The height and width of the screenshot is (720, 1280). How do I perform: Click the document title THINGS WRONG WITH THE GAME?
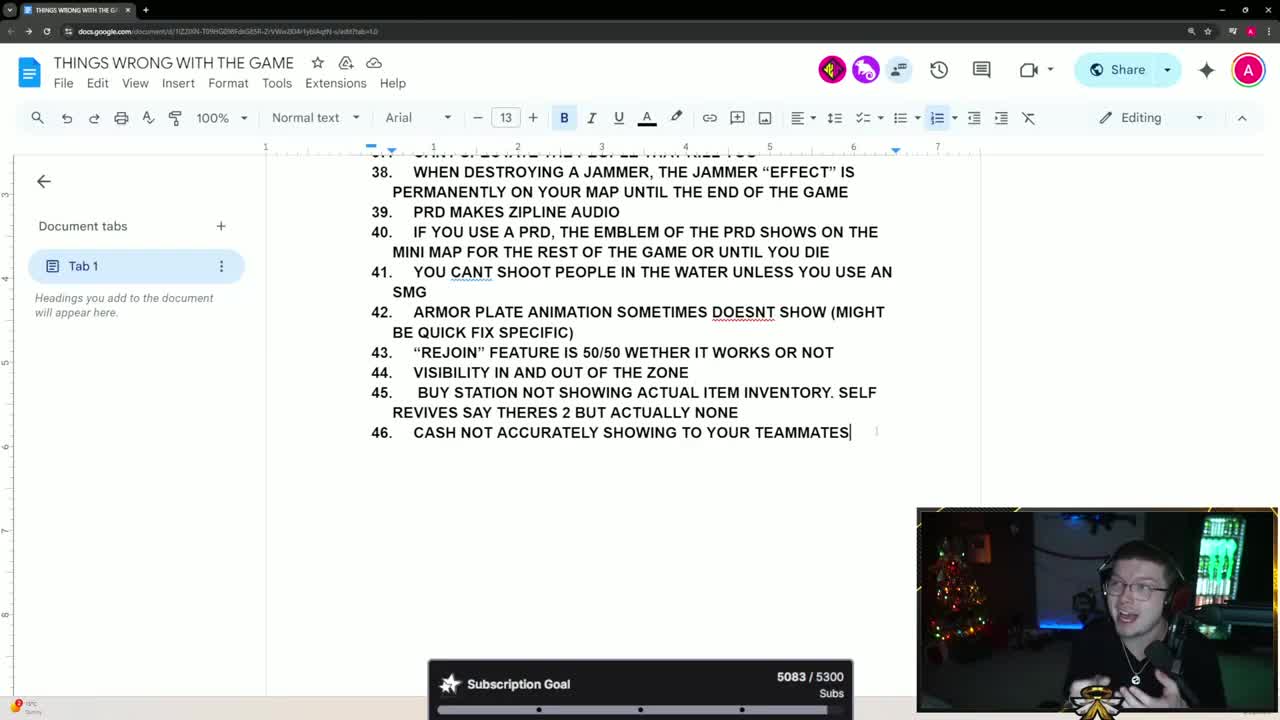173,62
